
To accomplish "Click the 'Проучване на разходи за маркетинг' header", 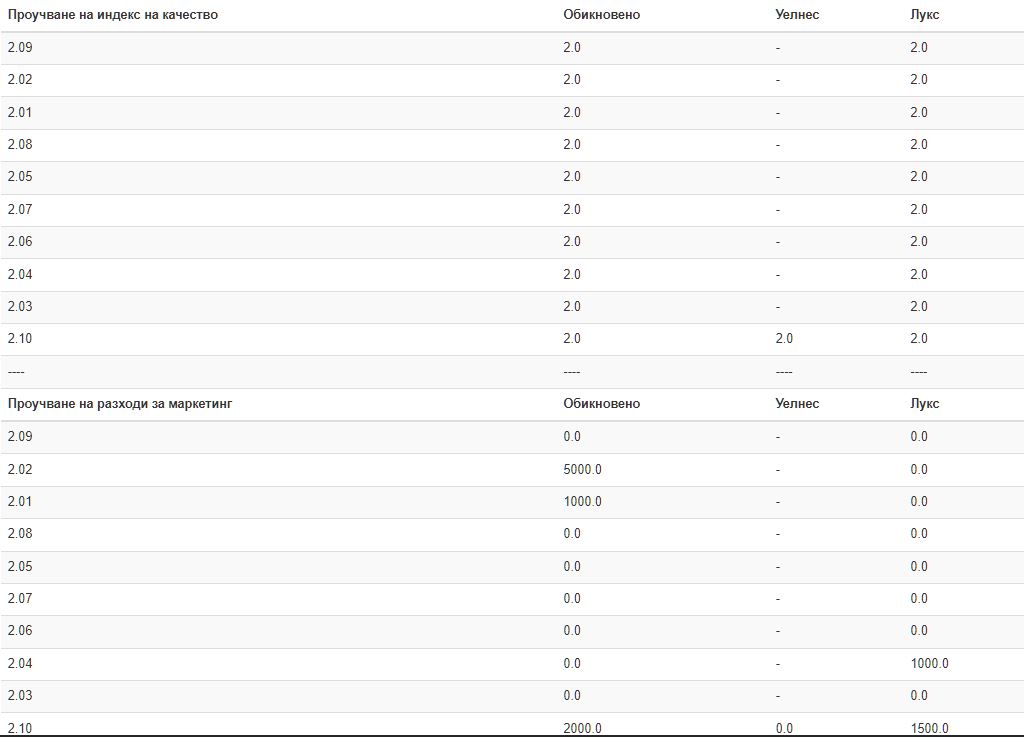I will tap(120, 403).
